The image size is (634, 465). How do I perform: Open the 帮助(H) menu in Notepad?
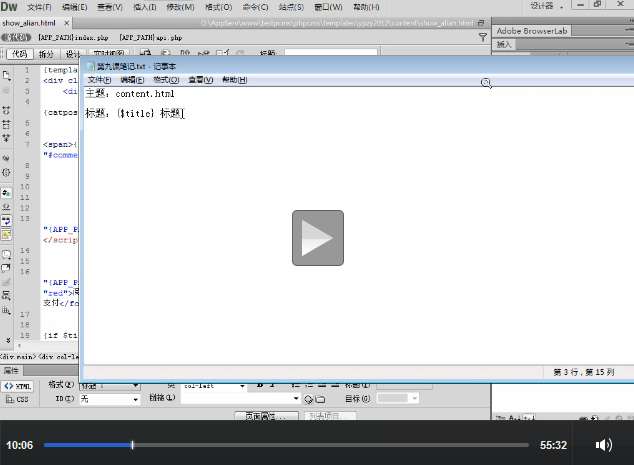tap(234, 79)
